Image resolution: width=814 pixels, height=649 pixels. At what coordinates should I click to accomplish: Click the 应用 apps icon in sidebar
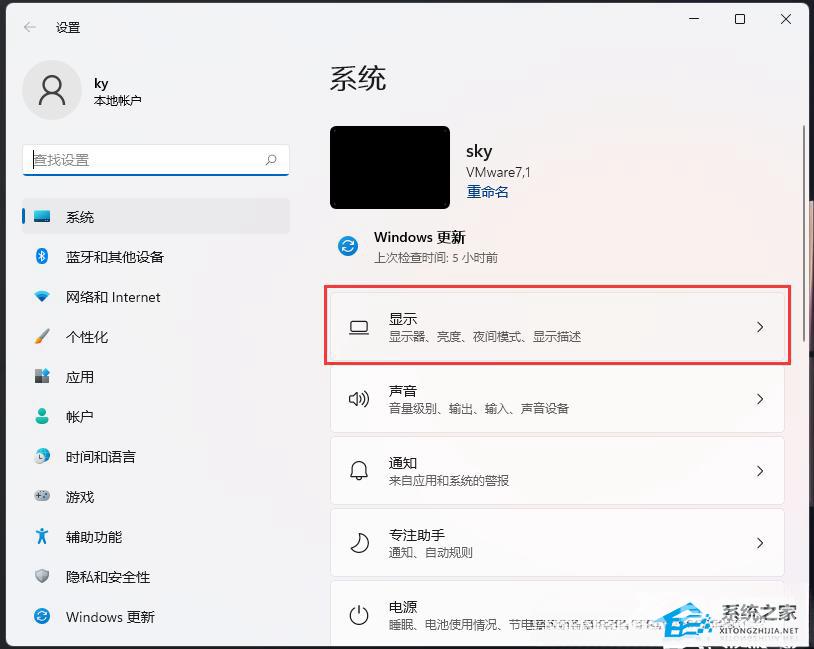click(41, 377)
